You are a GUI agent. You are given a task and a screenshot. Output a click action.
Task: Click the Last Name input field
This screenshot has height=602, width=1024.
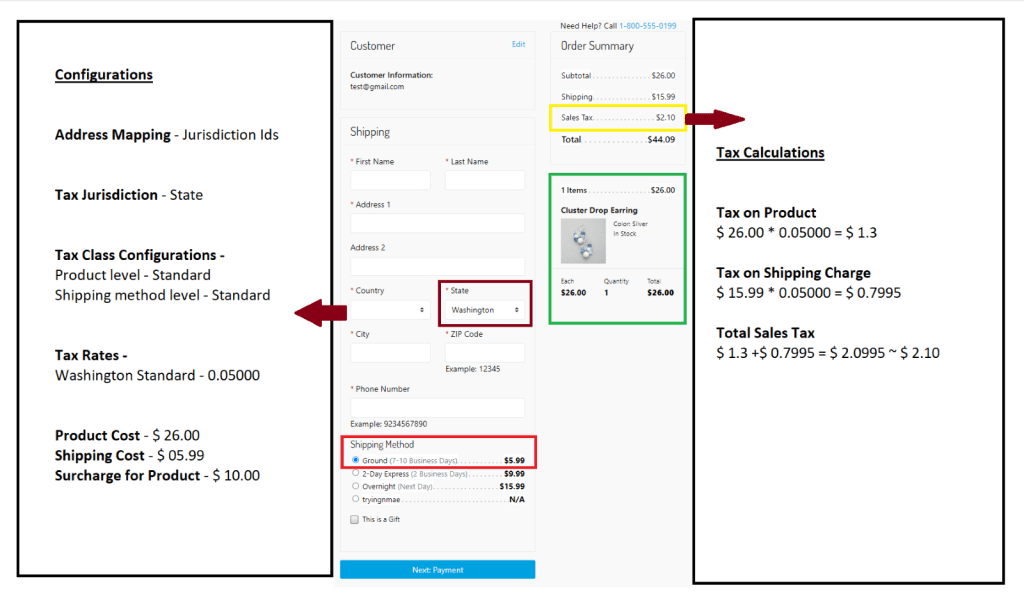tap(485, 180)
